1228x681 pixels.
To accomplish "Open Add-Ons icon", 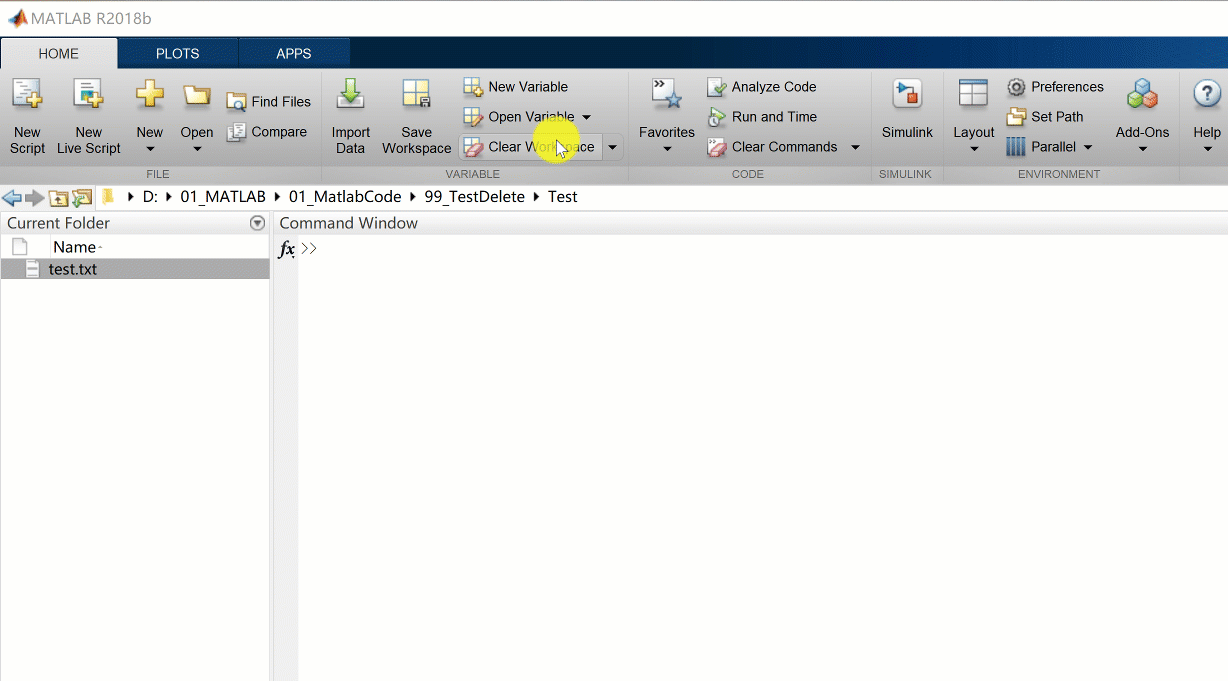I will (x=1142, y=95).
